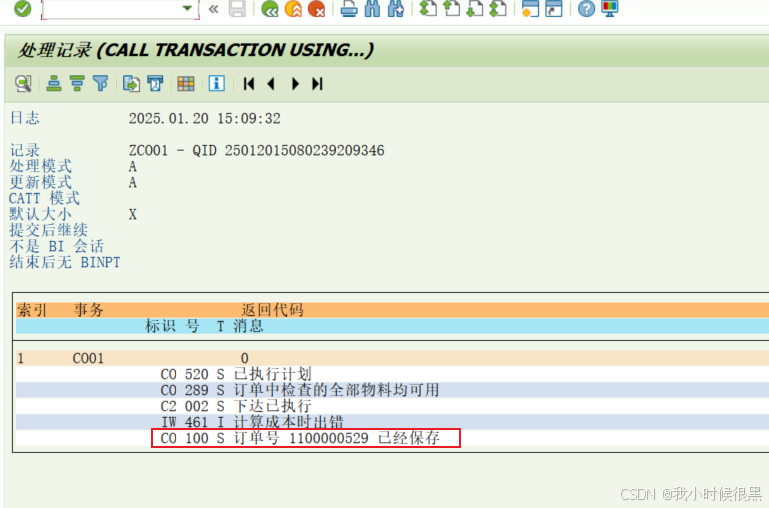Click the 日志 label
769x508 pixels.
(x=25, y=118)
